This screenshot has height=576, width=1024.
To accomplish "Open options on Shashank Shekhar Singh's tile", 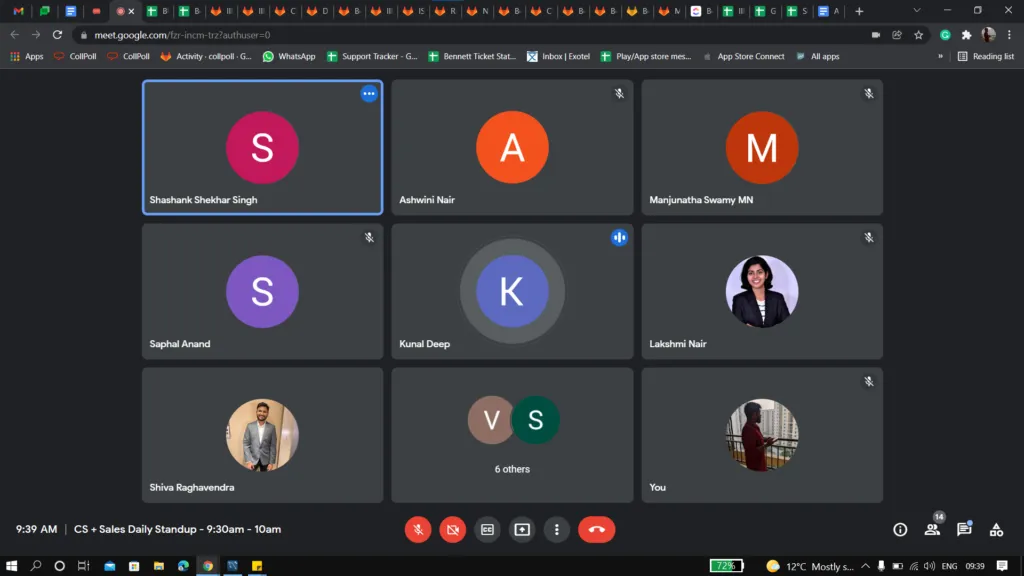I will 369,94.
